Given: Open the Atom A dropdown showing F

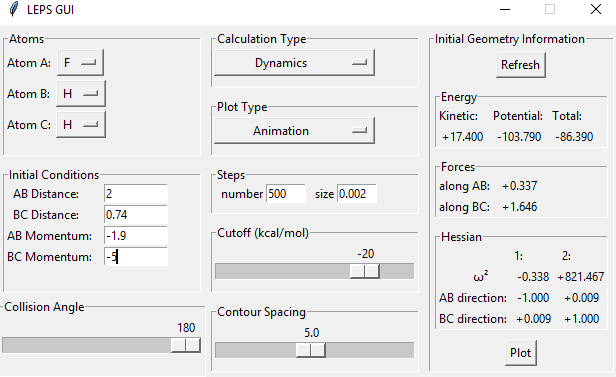Looking at the screenshot, I should click(81, 62).
